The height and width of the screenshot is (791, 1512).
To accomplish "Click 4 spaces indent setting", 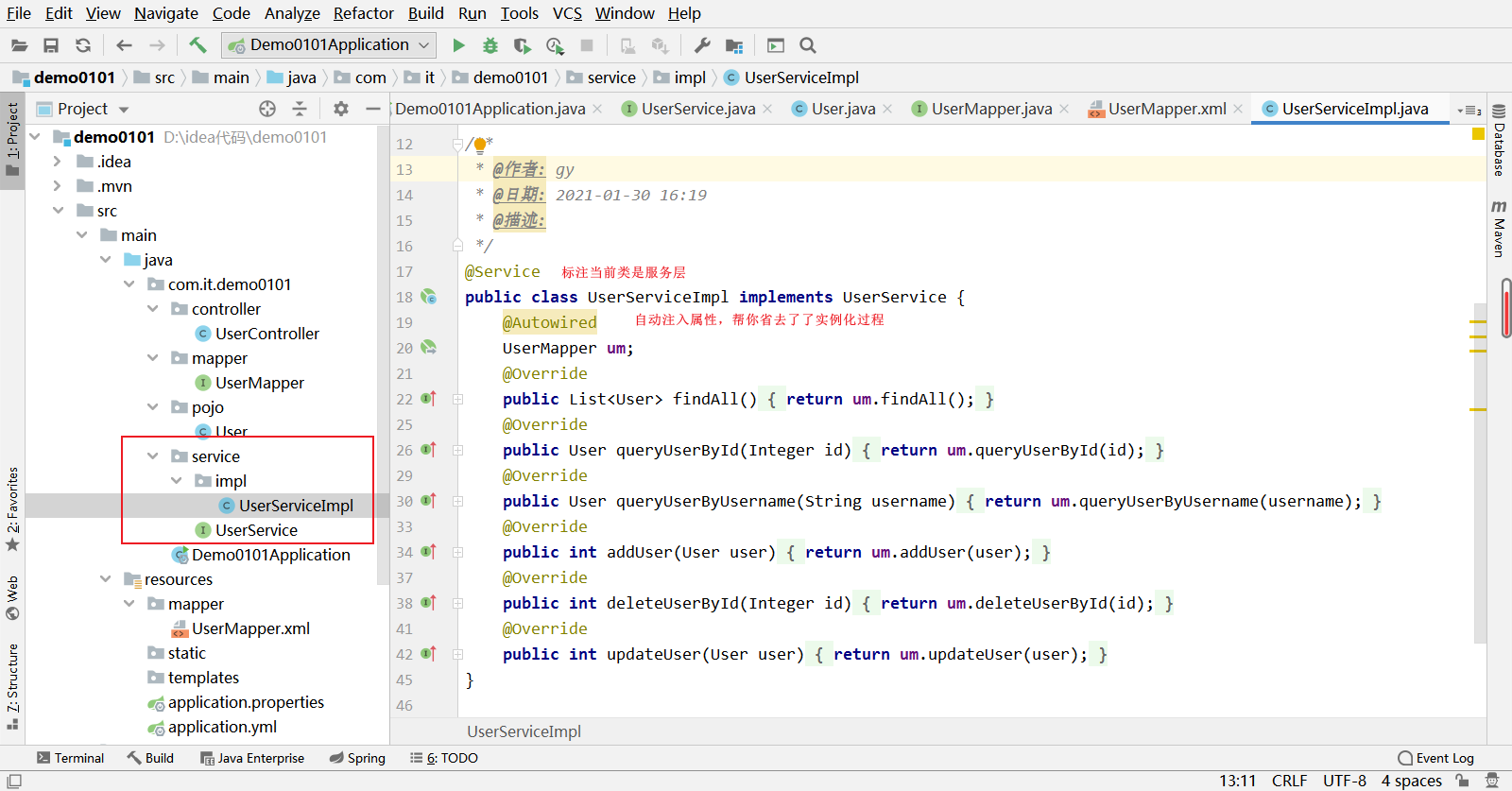I will coord(1412,781).
